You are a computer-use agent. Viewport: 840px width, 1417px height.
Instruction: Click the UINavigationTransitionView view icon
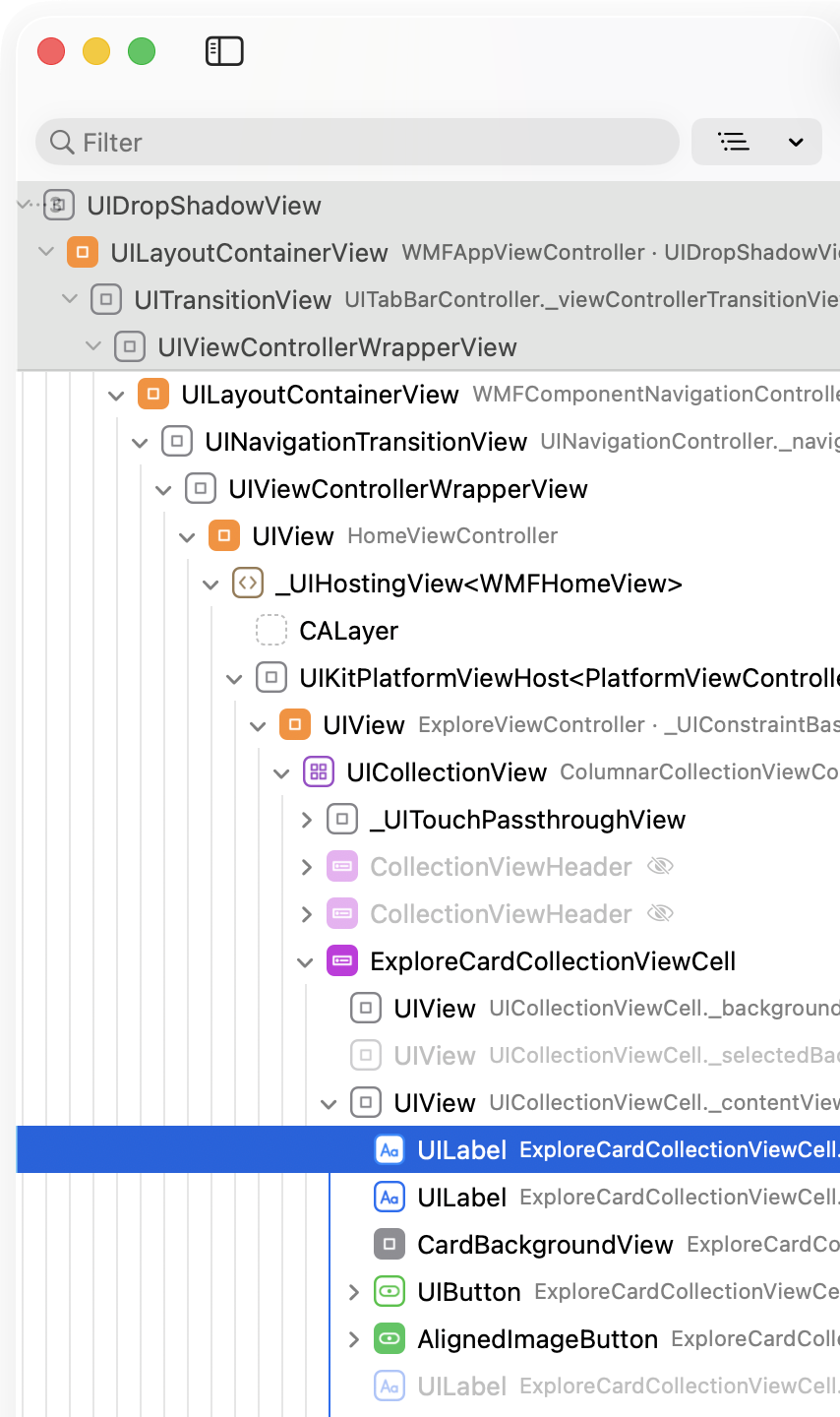click(x=177, y=441)
